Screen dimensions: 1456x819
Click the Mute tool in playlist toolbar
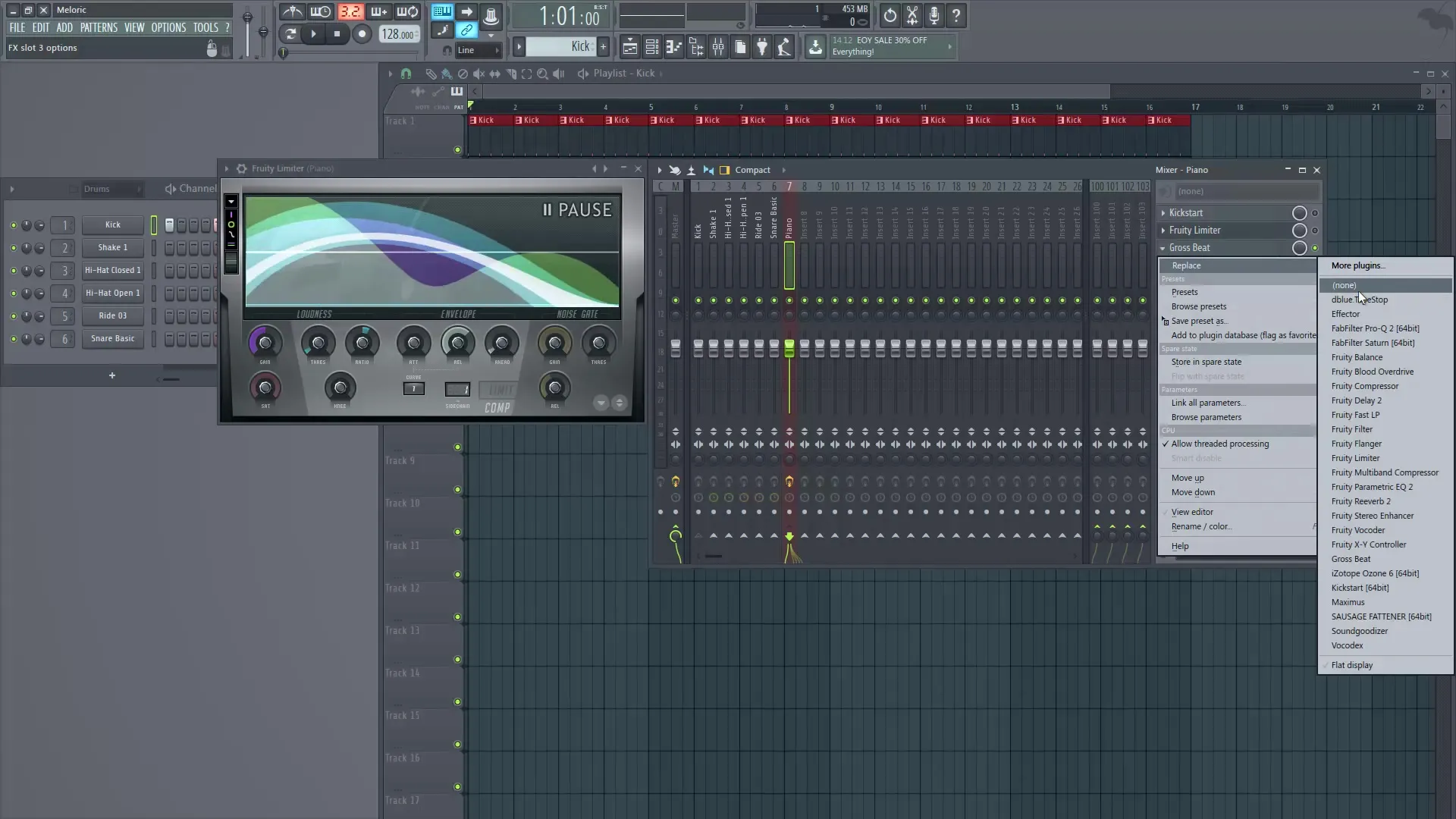tap(479, 74)
